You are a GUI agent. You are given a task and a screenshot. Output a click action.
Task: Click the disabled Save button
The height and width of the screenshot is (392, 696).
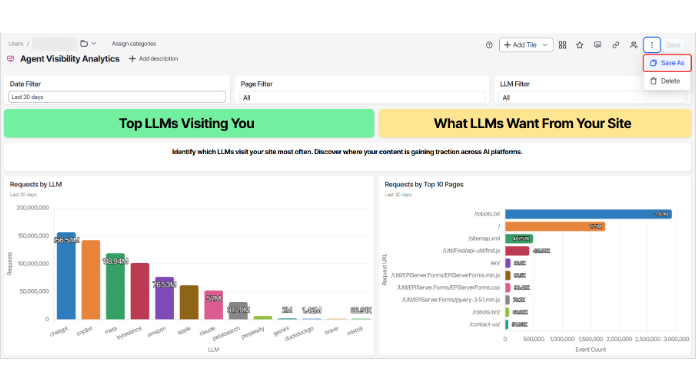(x=673, y=45)
